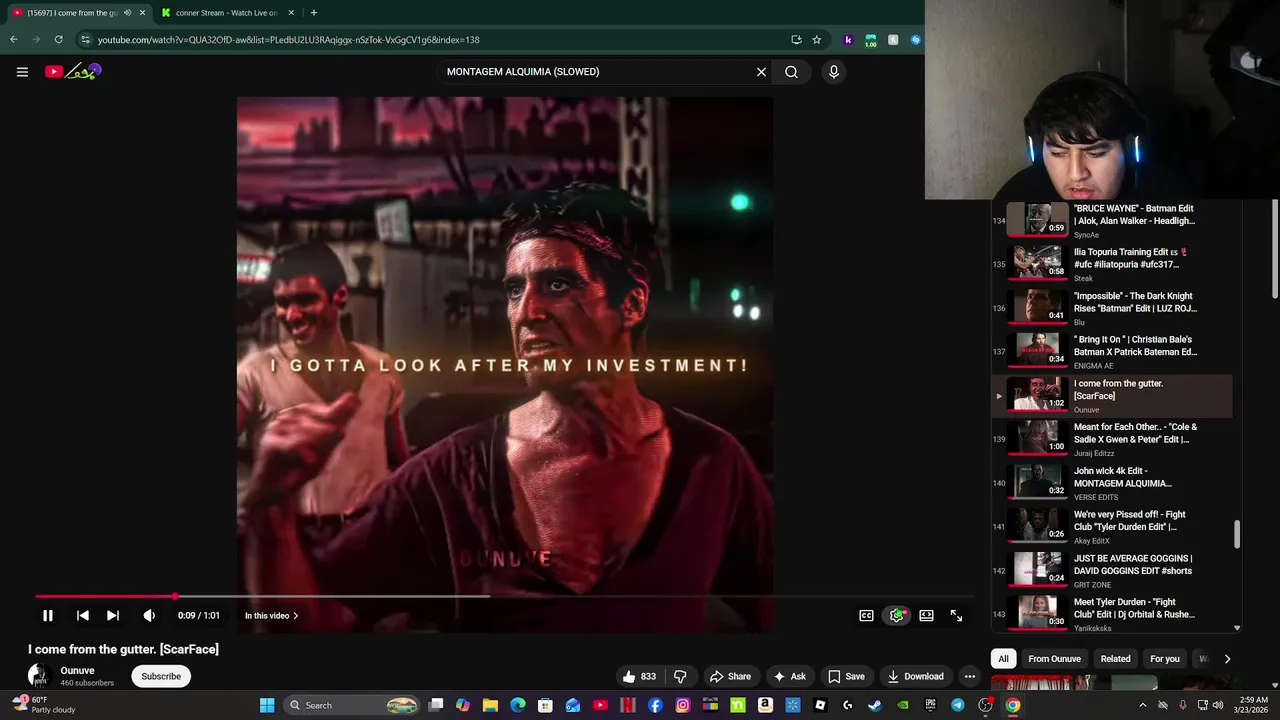Screen dimensions: 1280x720
Task: Open Instagram from the taskbar
Action: pyautogui.click(x=683, y=705)
